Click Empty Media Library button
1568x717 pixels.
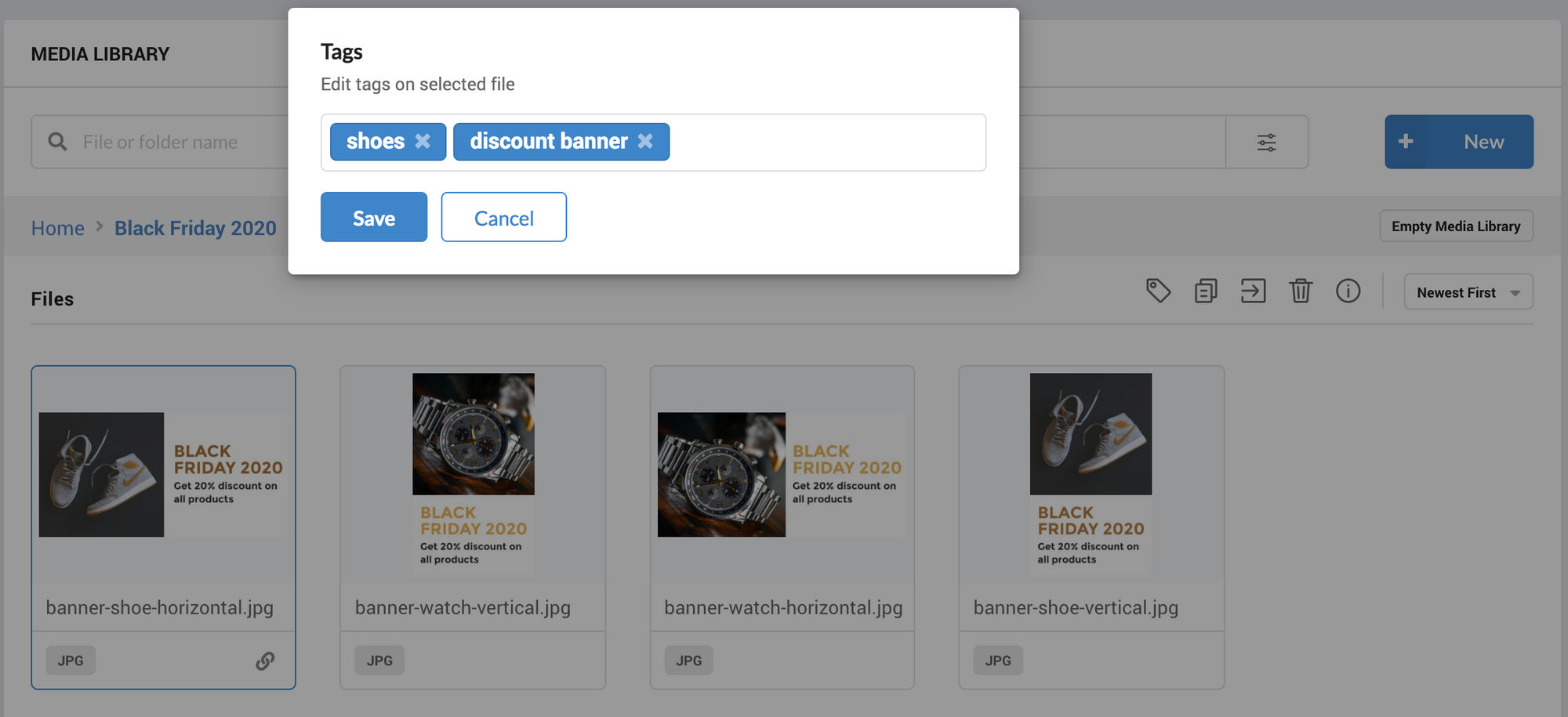(x=1456, y=226)
